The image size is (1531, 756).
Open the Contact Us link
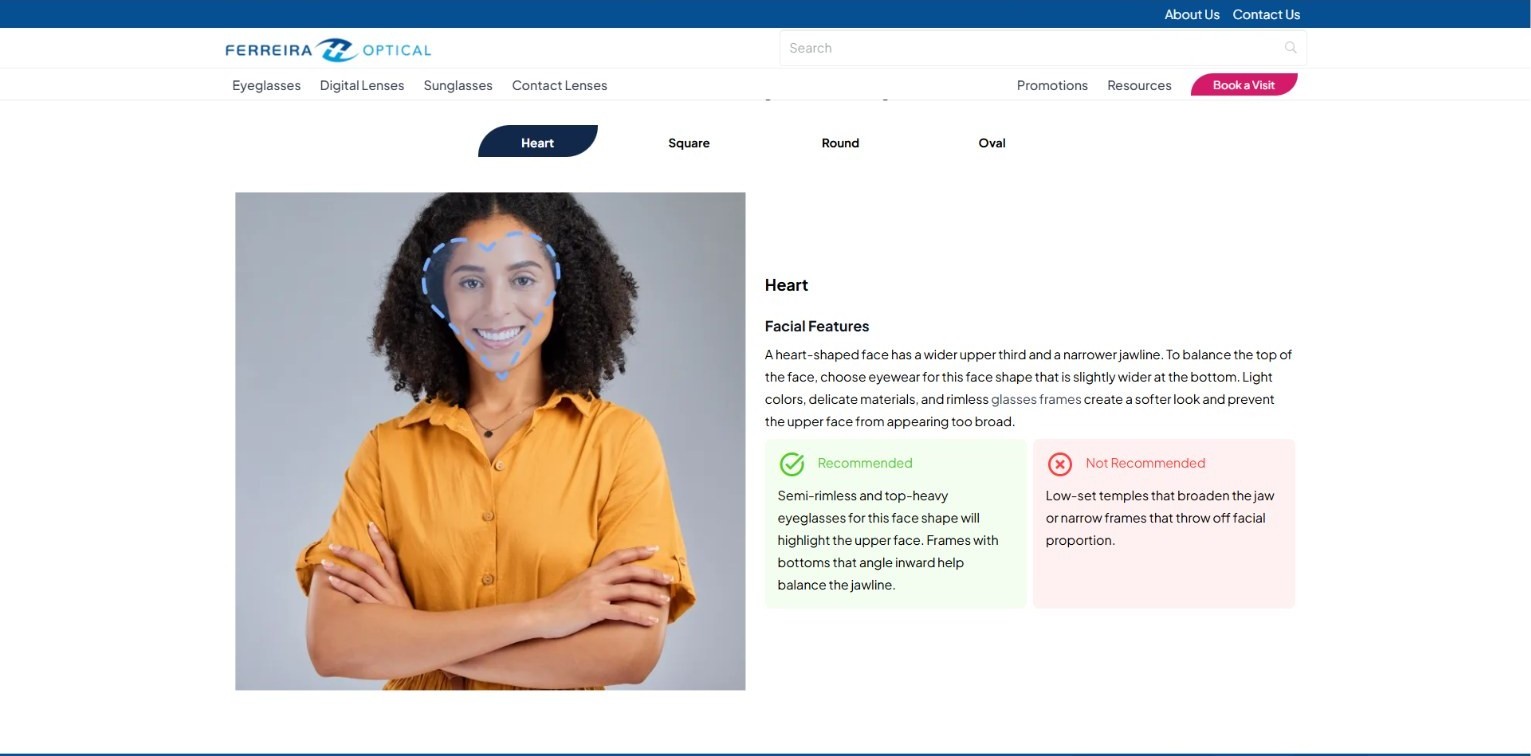tap(1266, 14)
